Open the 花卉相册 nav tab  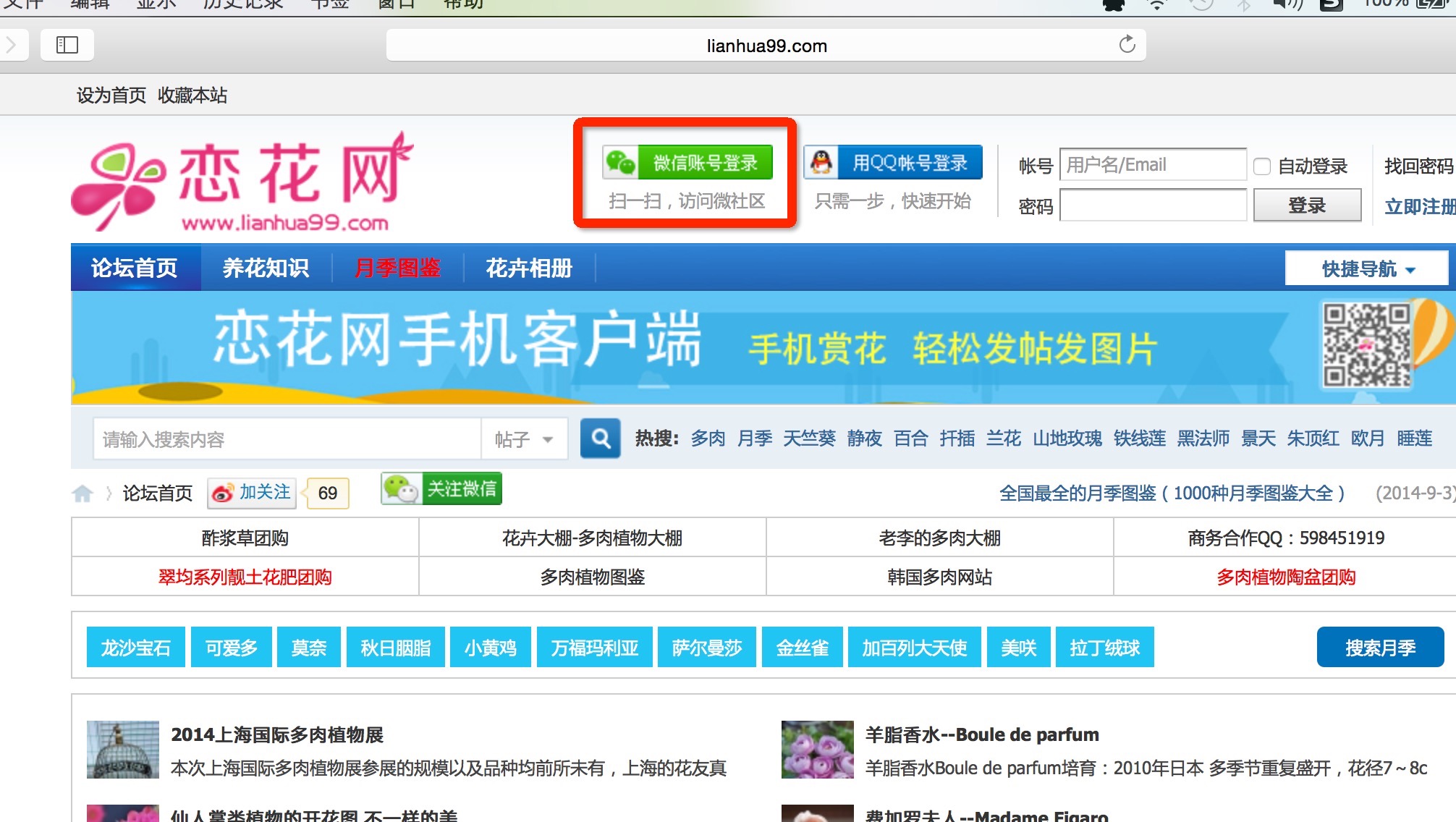(529, 268)
